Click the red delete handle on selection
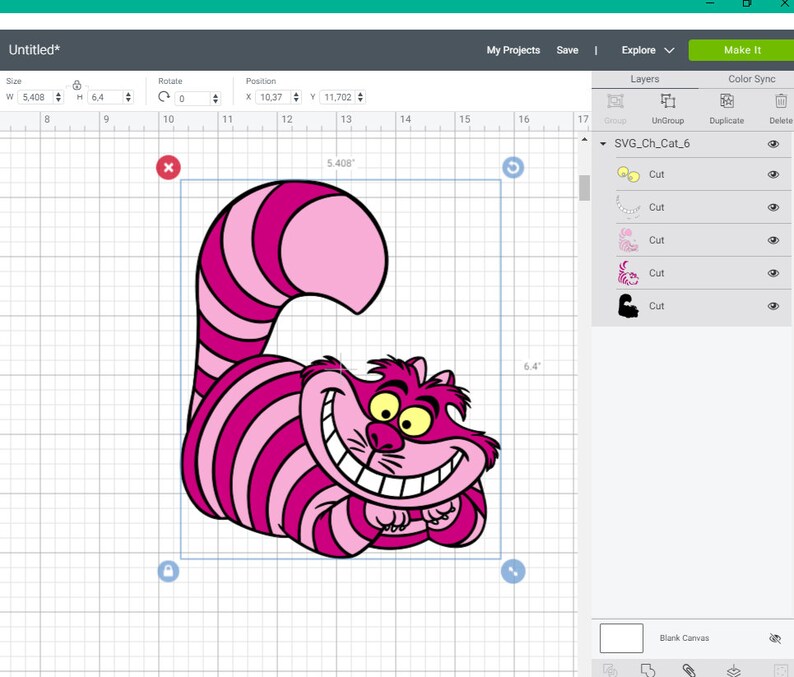The width and height of the screenshot is (794, 677). [168, 168]
